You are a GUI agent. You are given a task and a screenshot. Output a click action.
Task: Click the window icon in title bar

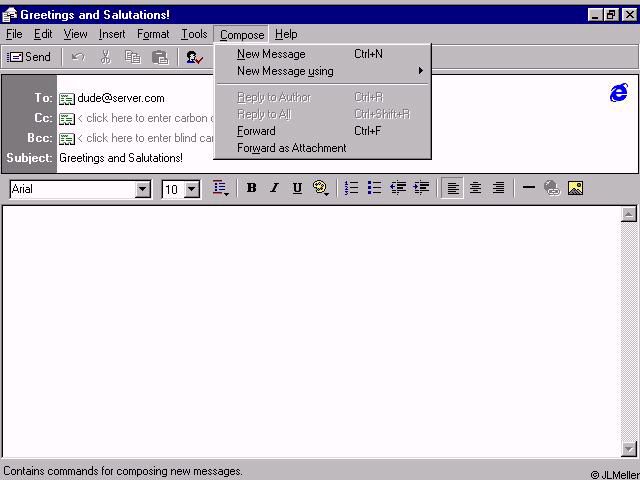coord(9,15)
